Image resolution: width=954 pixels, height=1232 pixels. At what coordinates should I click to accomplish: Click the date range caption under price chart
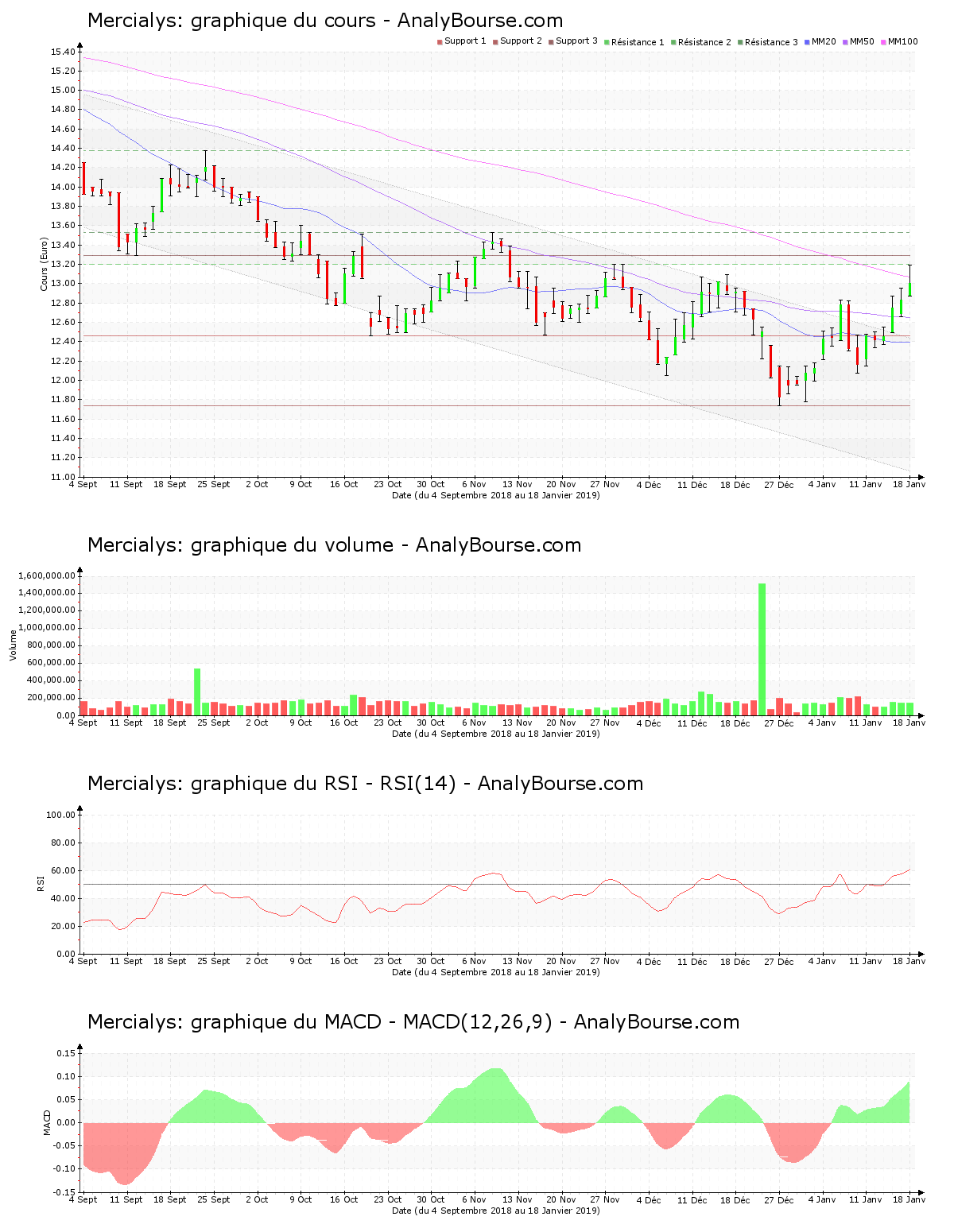(x=496, y=495)
